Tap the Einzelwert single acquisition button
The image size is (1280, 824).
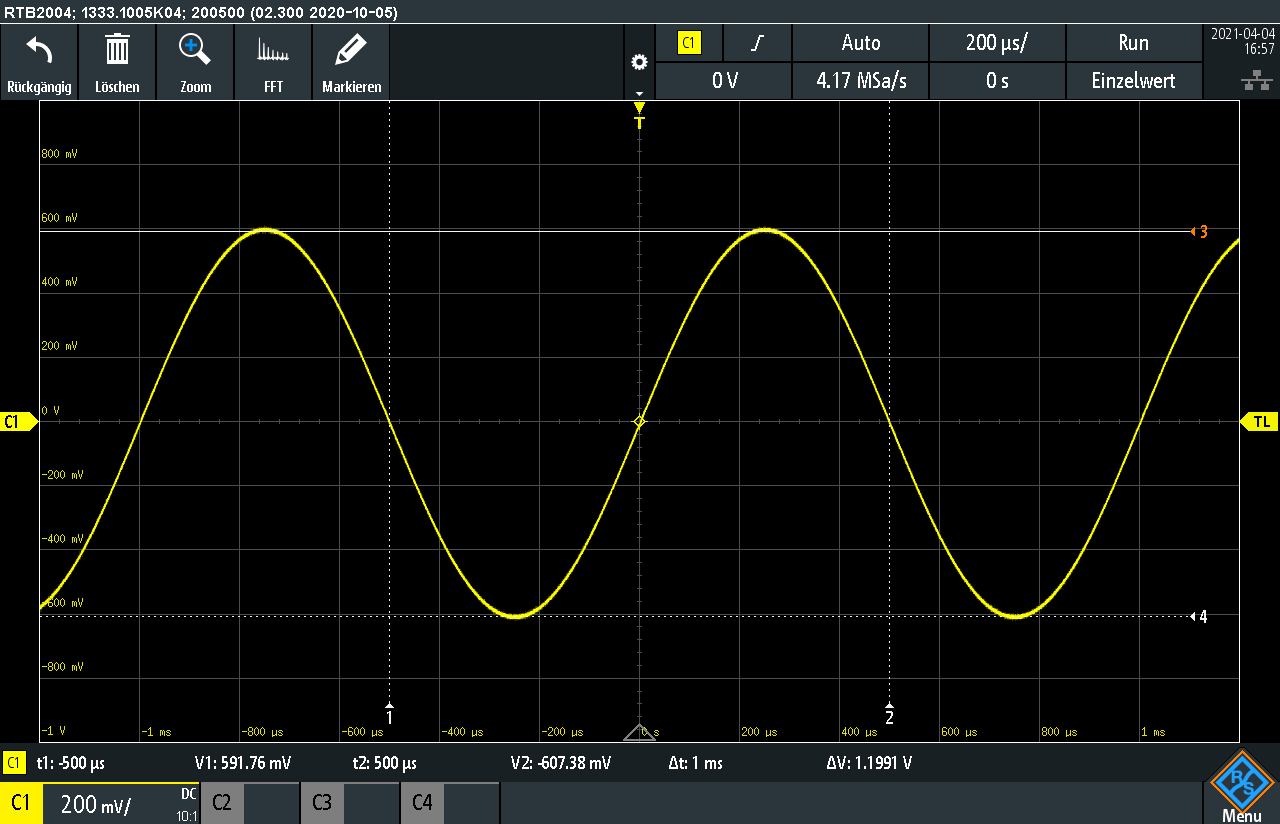coord(1133,81)
